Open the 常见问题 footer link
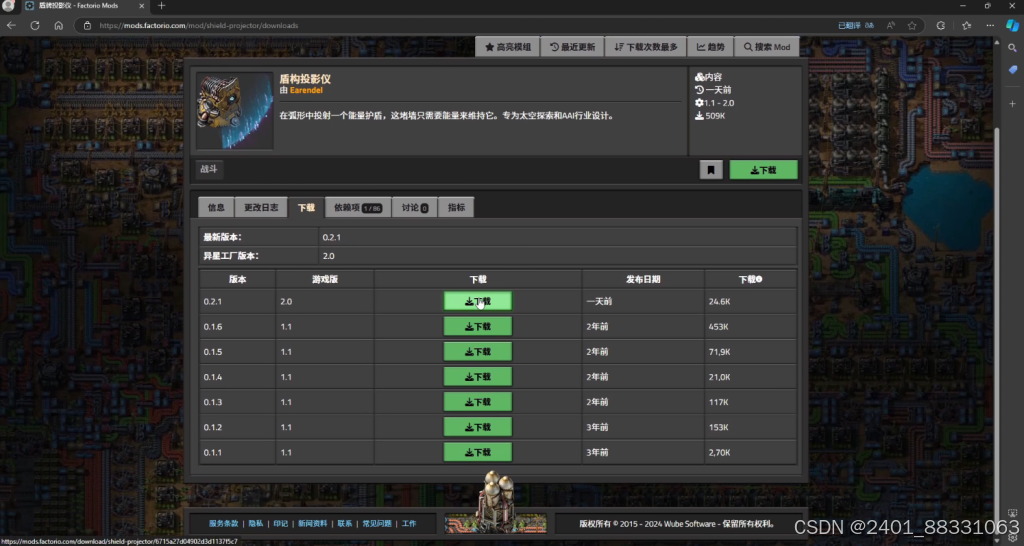Screen dimensions: 1024x546 [x=377, y=524]
